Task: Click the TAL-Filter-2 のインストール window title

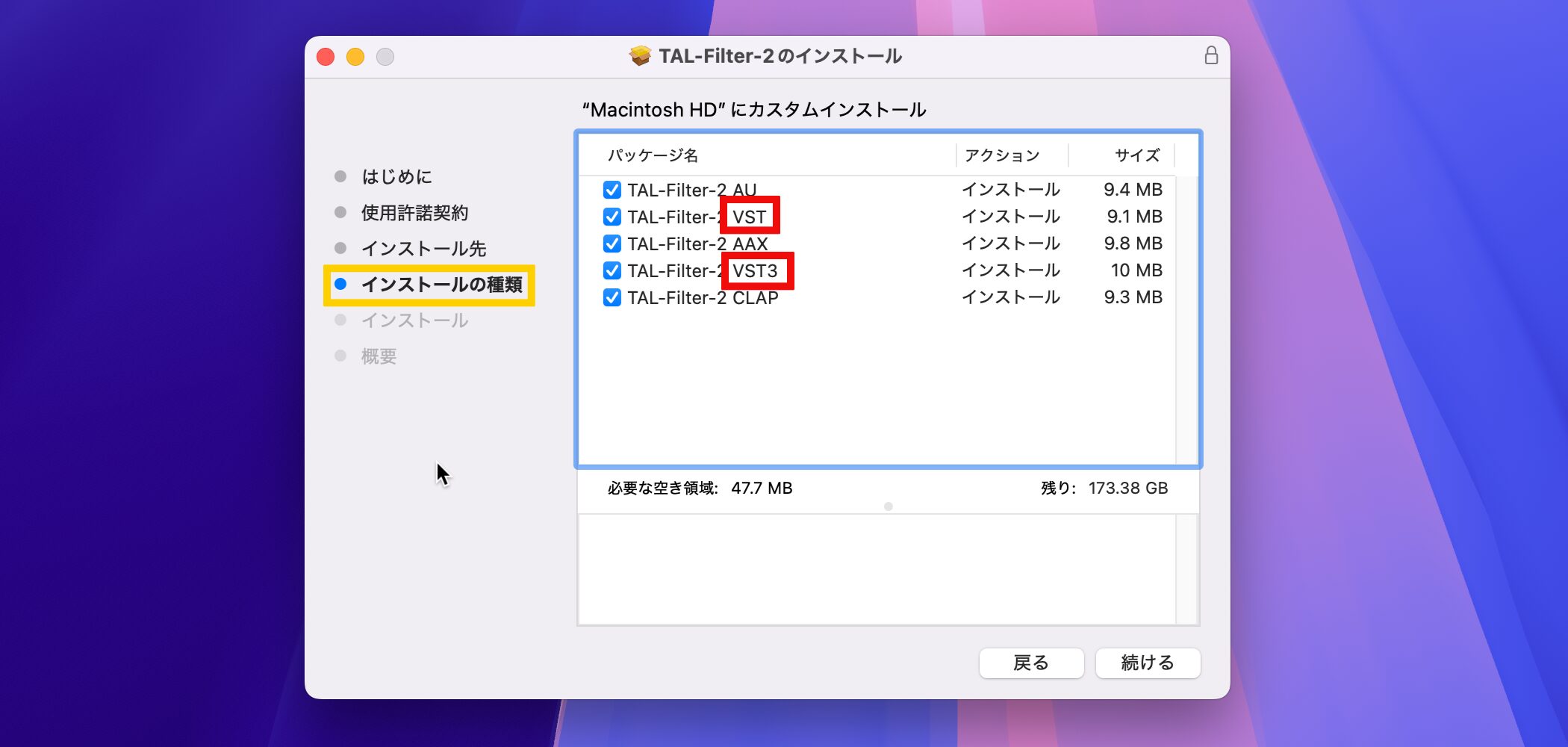Action: (x=780, y=56)
